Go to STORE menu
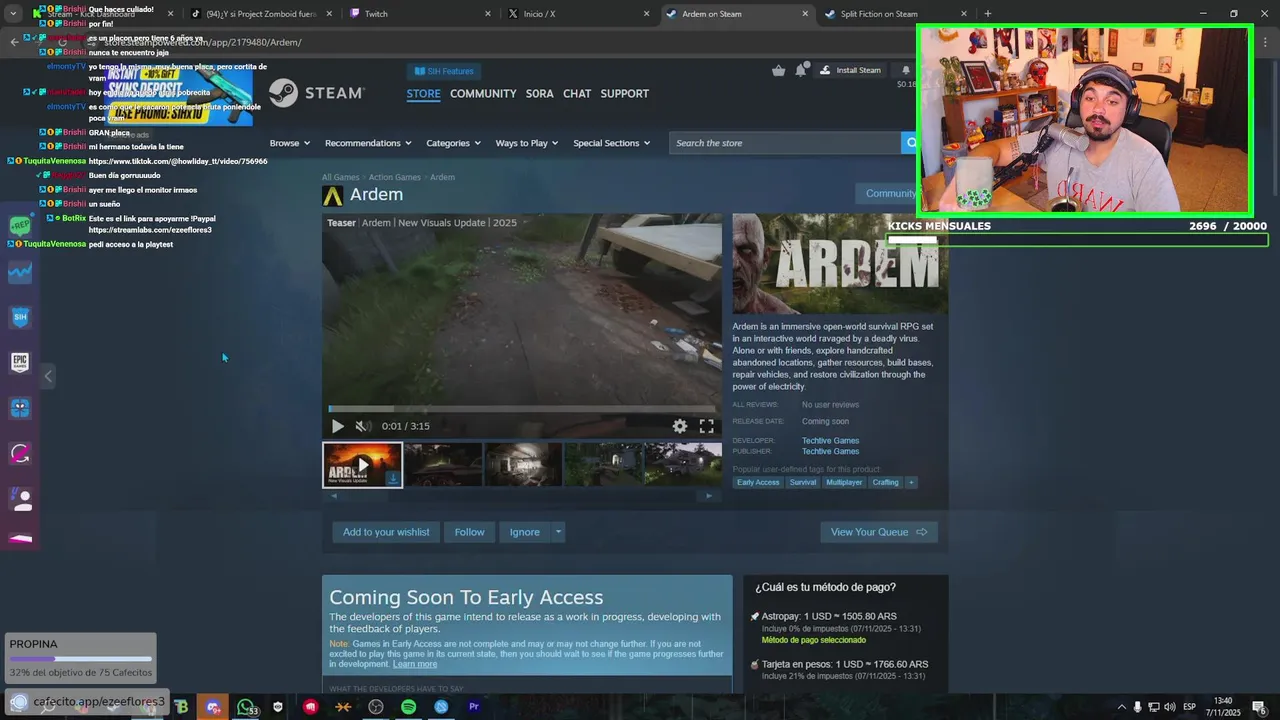 coord(423,93)
